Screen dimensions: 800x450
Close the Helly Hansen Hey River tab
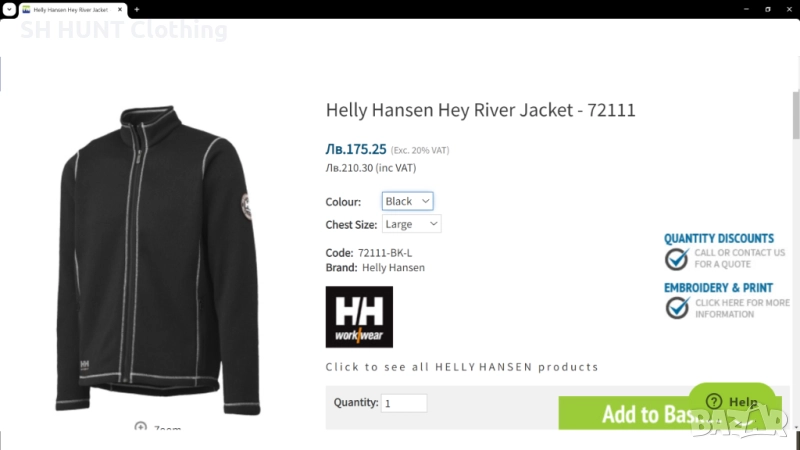click(x=120, y=9)
